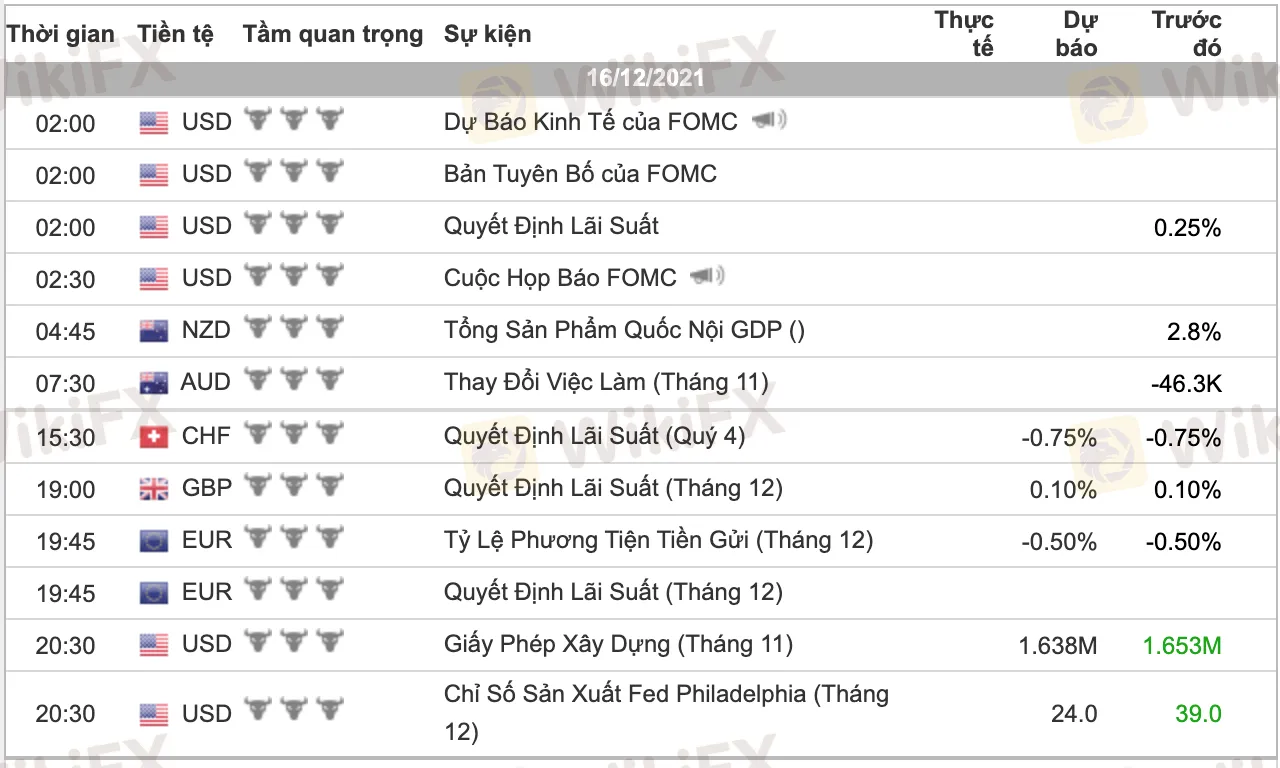The height and width of the screenshot is (768, 1280).
Task: Click the US flag in the Giấy Phép Xây Dựng row
Action: click(x=154, y=645)
